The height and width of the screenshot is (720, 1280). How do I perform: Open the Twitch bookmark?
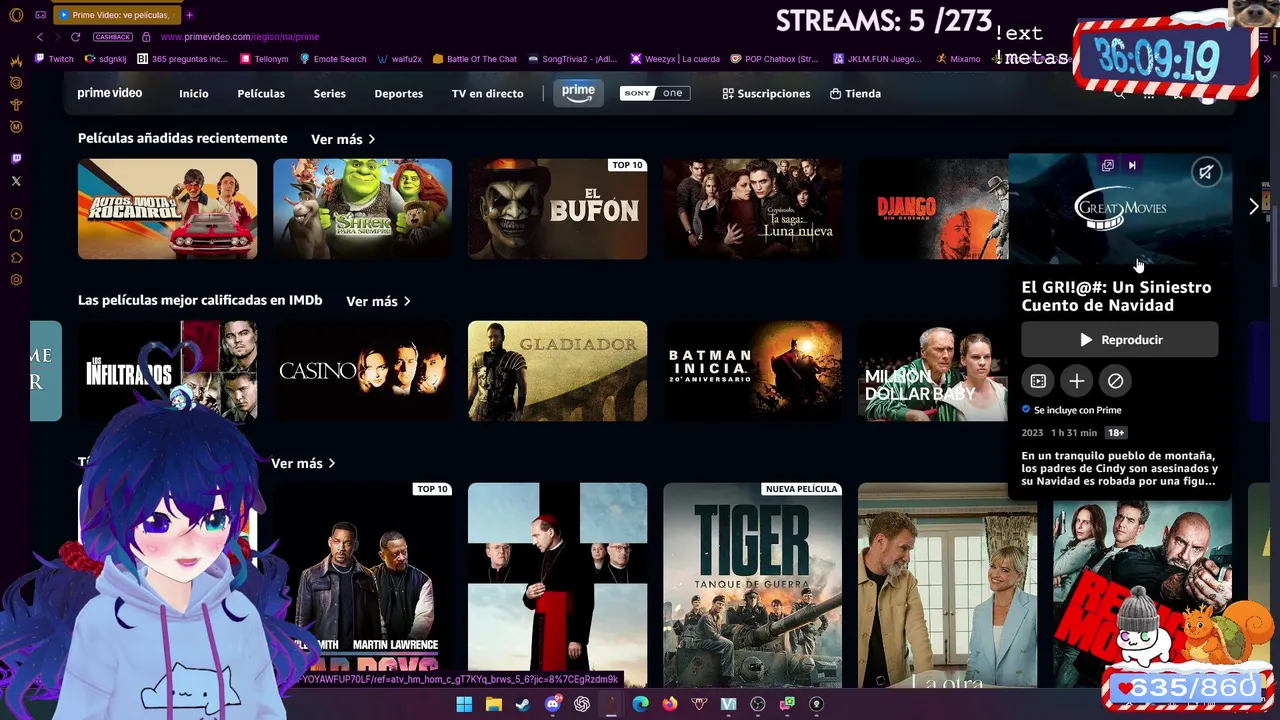click(x=54, y=59)
